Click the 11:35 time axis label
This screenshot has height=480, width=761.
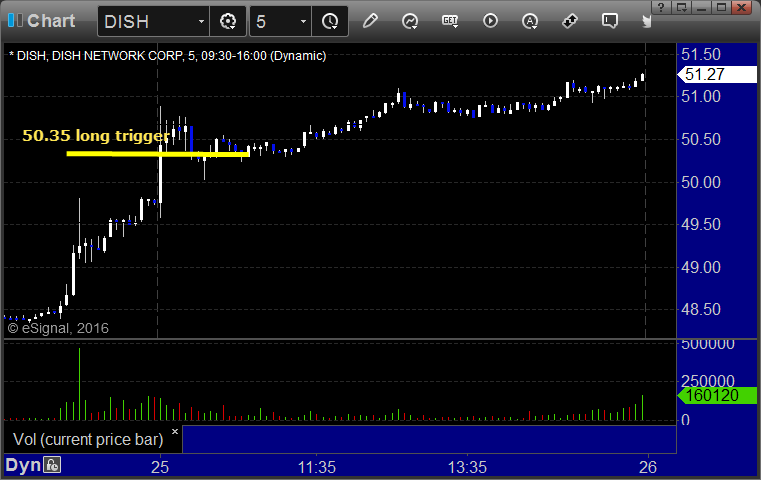pos(316,467)
